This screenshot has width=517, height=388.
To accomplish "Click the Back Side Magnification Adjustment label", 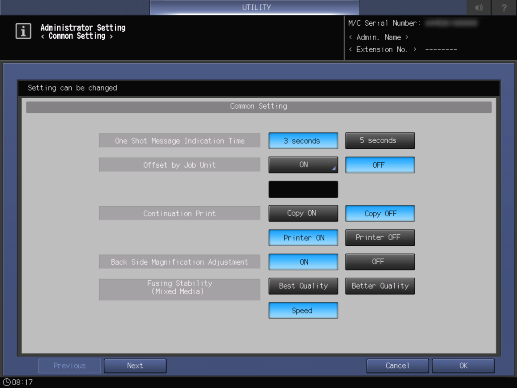I will (179, 262).
